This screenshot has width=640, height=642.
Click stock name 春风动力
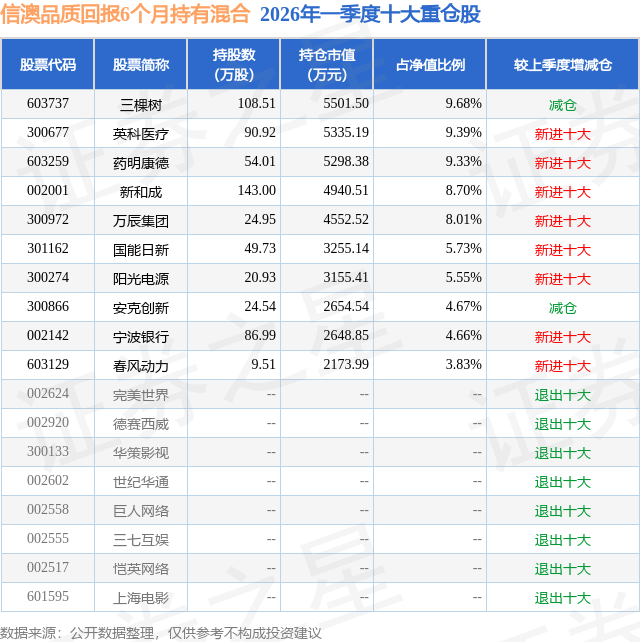pyautogui.click(x=141, y=366)
